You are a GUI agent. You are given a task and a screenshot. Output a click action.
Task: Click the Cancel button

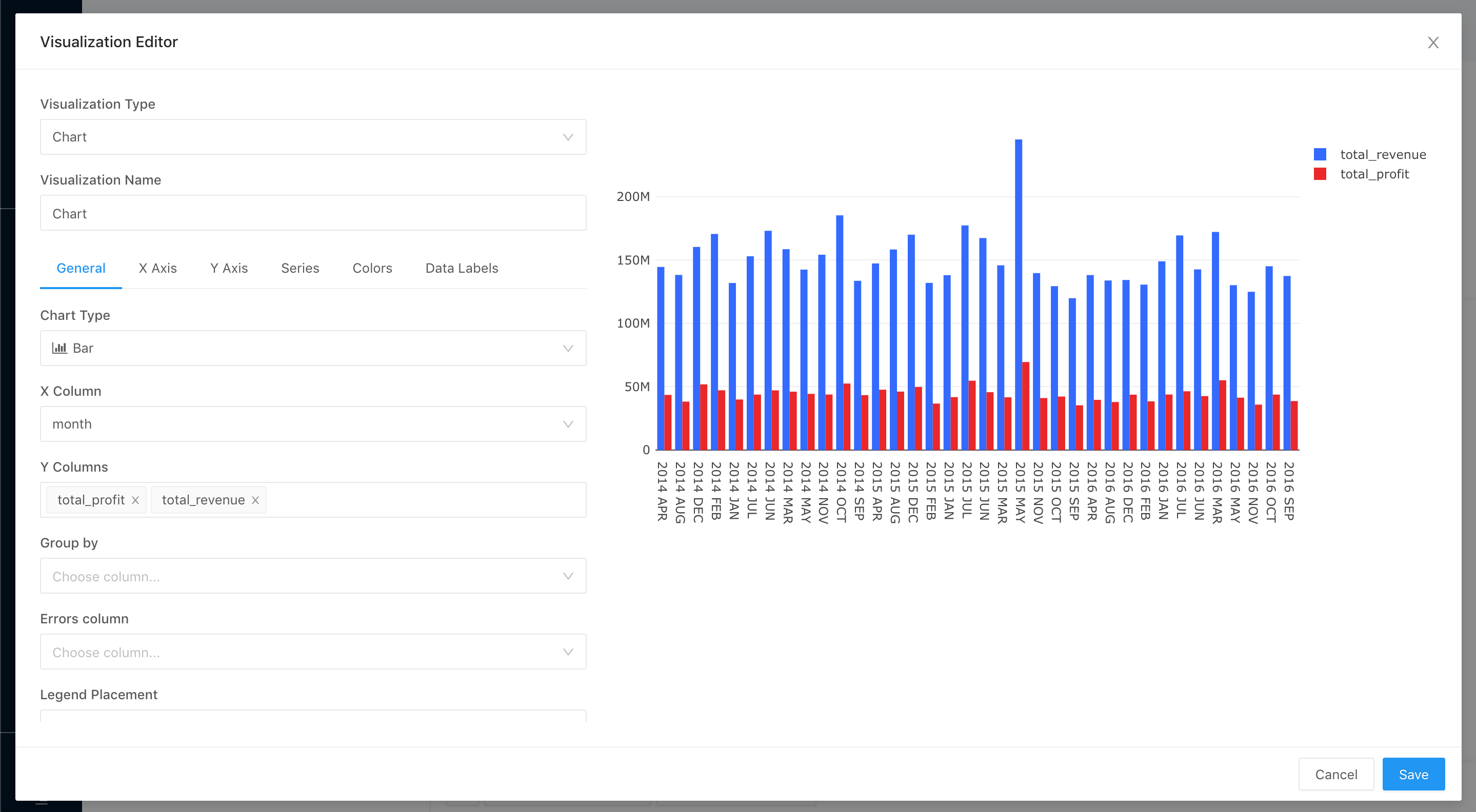click(1335, 774)
